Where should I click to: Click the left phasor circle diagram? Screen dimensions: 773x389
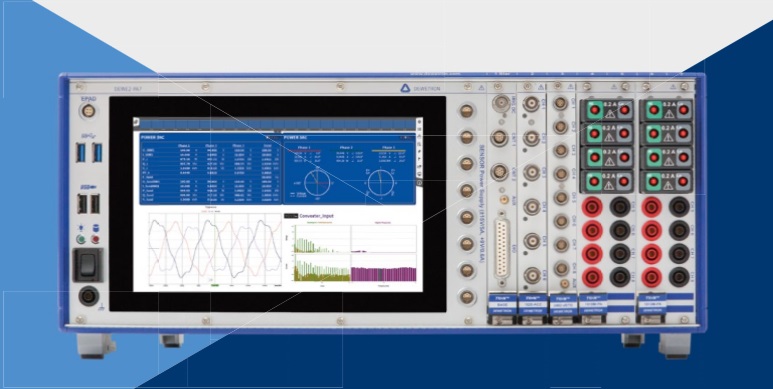(316, 182)
